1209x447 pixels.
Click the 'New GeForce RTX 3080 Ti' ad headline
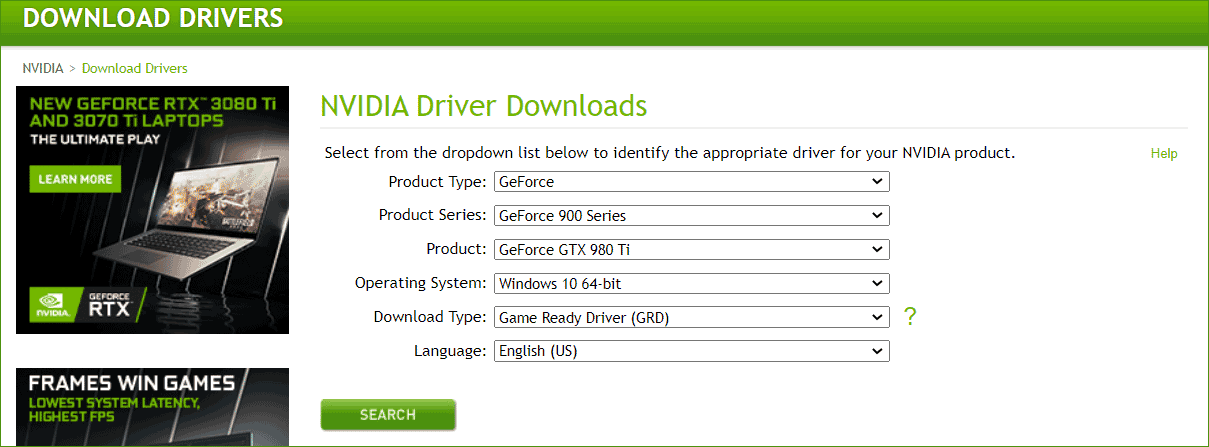(x=153, y=112)
